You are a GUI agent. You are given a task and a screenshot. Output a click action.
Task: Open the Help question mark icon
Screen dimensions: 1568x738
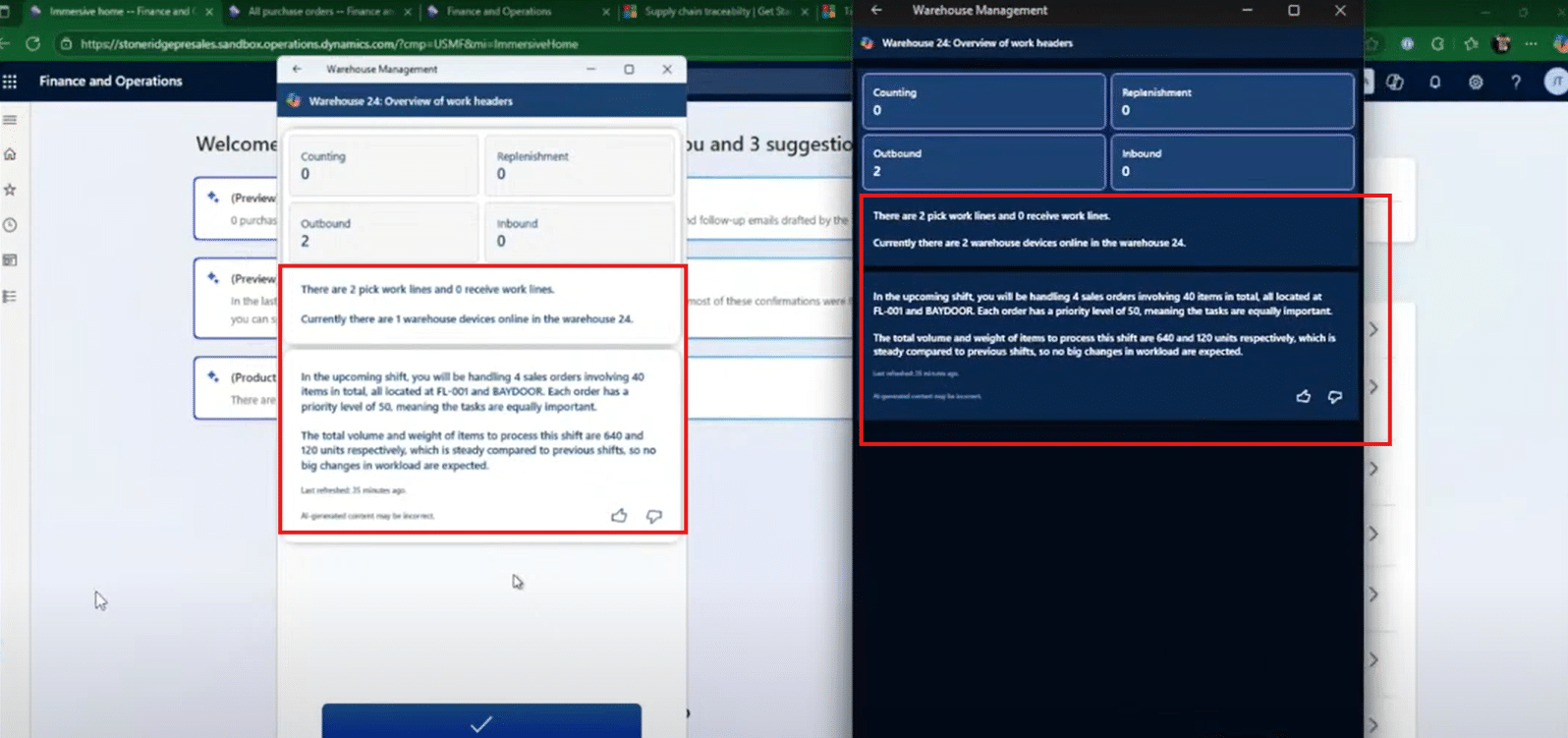(1515, 83)
